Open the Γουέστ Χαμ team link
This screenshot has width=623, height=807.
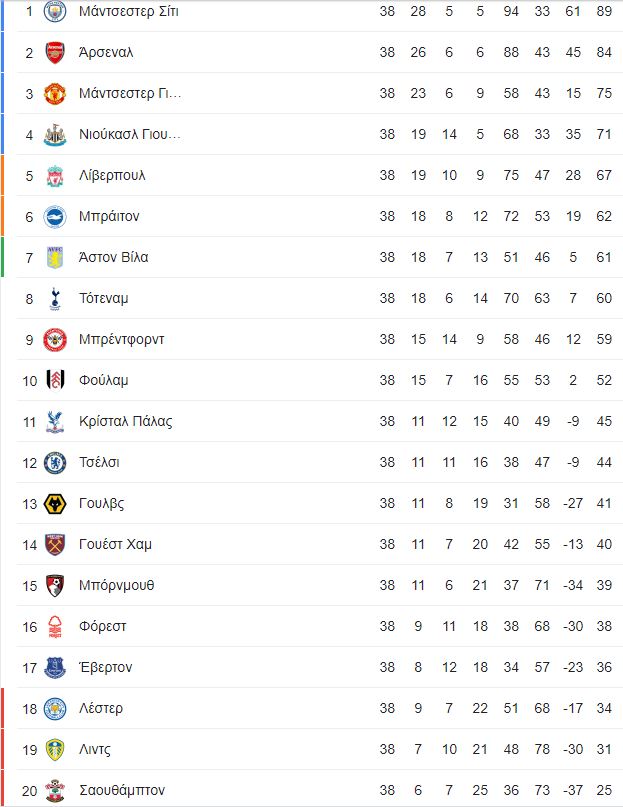coord(115,545)
